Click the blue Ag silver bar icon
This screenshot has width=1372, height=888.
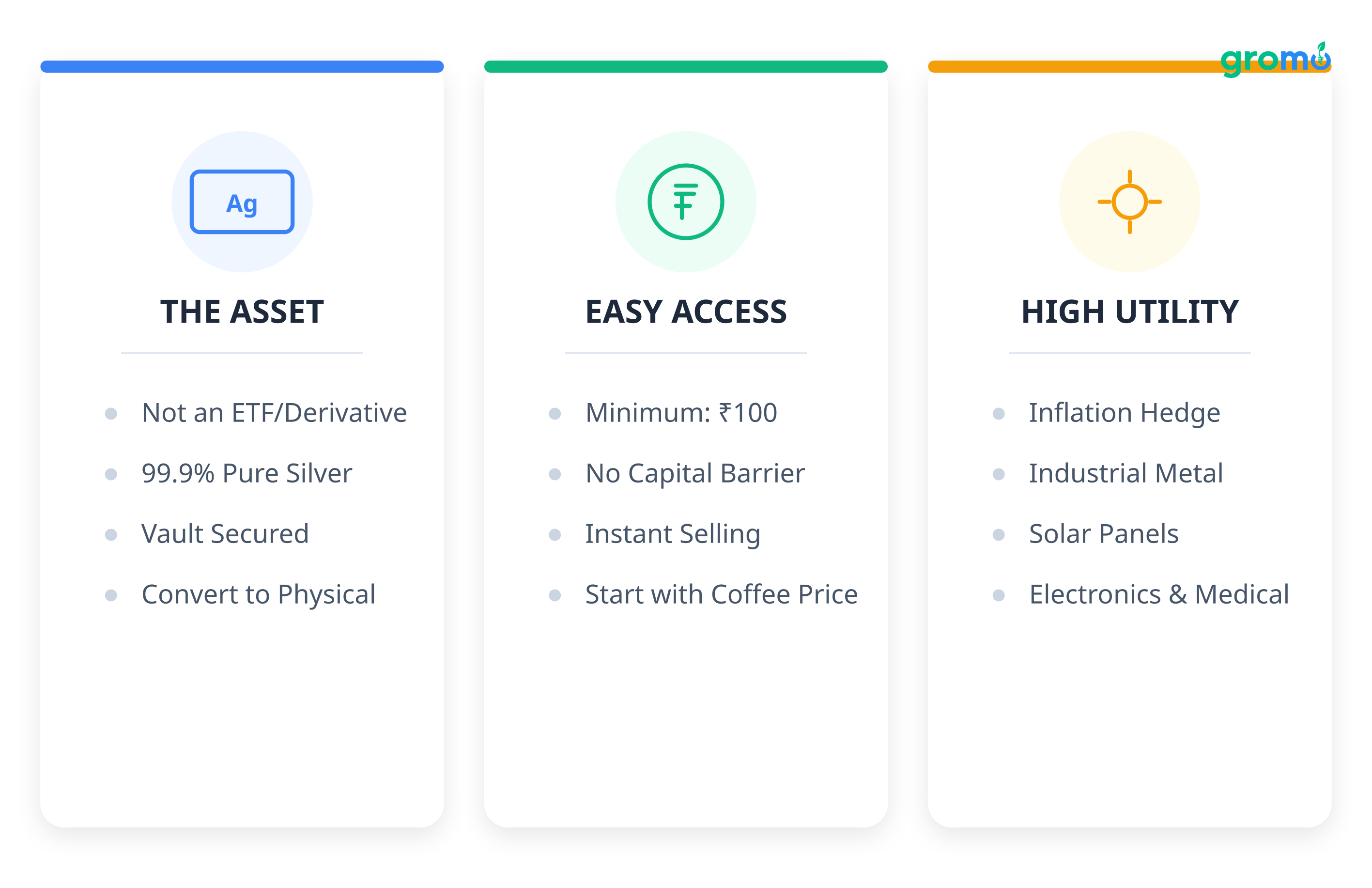[242, 202]
